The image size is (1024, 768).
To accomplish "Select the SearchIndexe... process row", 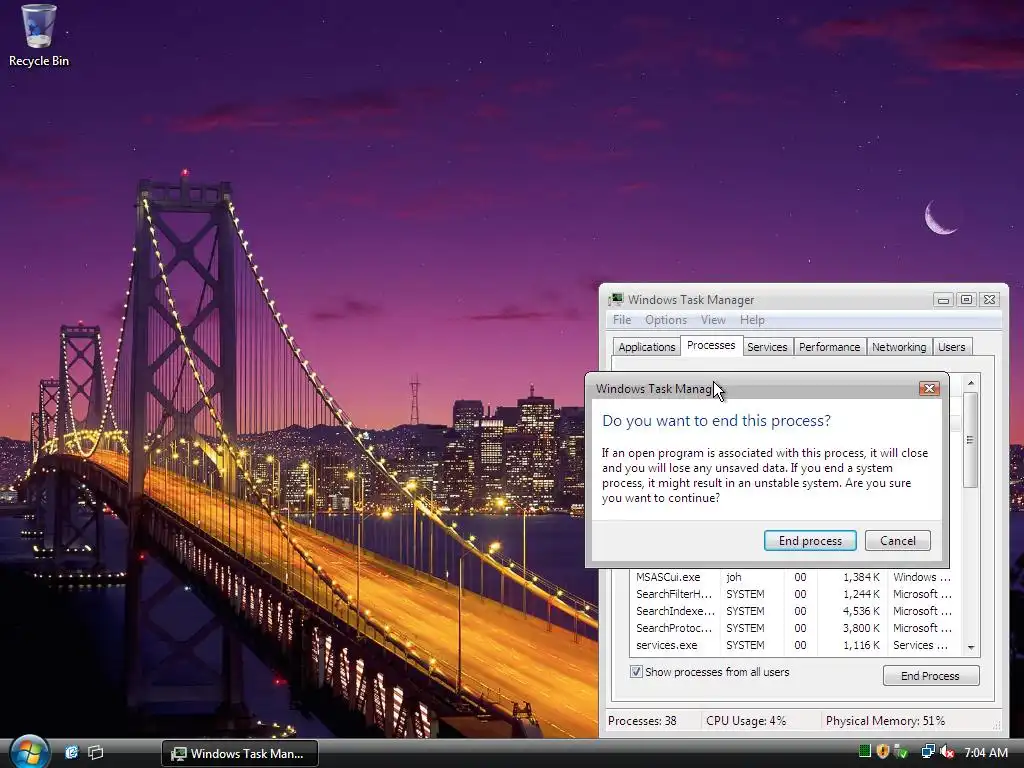I will [x=793, y=611].
